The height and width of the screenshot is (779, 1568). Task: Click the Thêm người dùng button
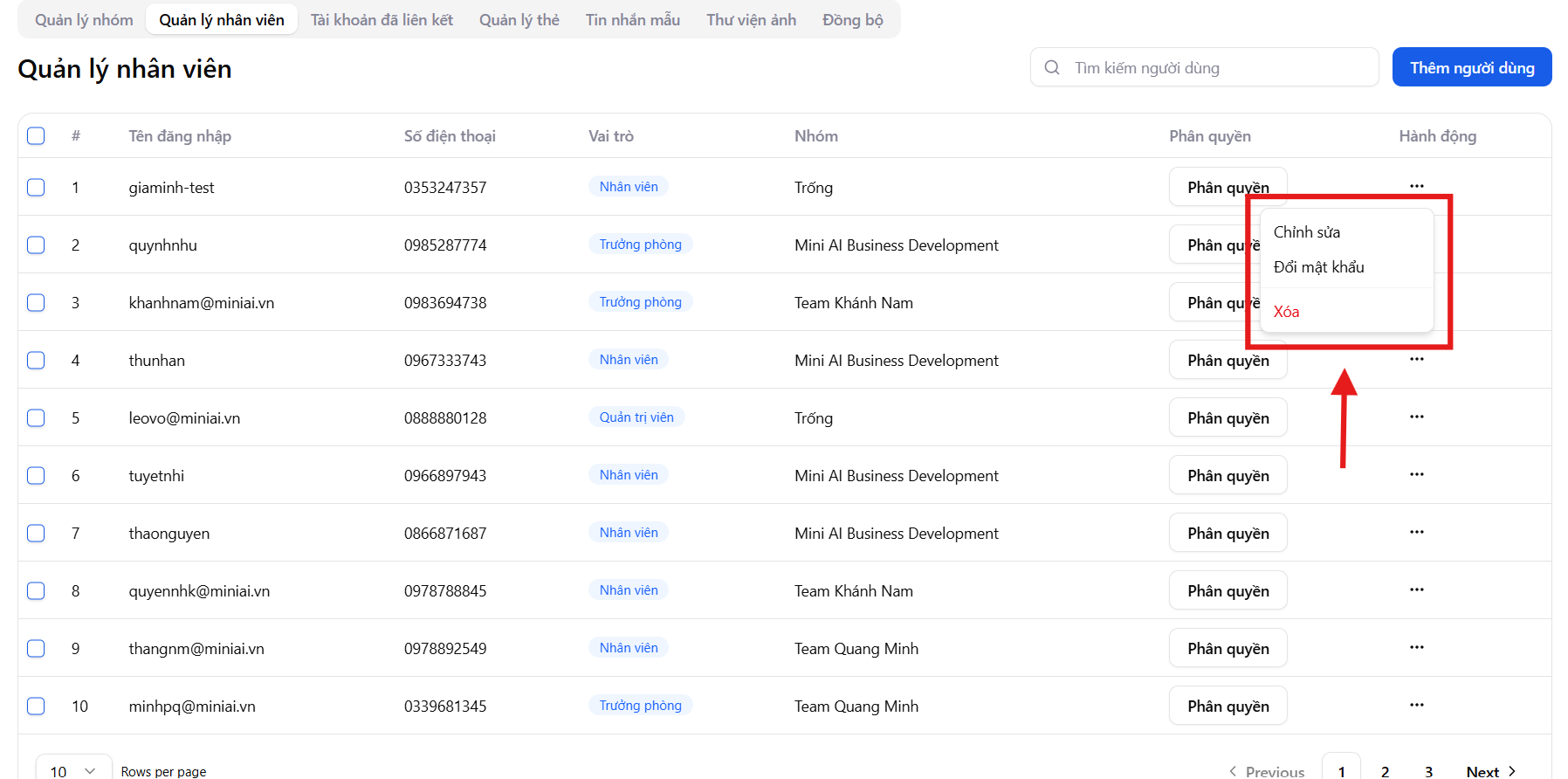pyautogui.click(x=1471, y=67)
